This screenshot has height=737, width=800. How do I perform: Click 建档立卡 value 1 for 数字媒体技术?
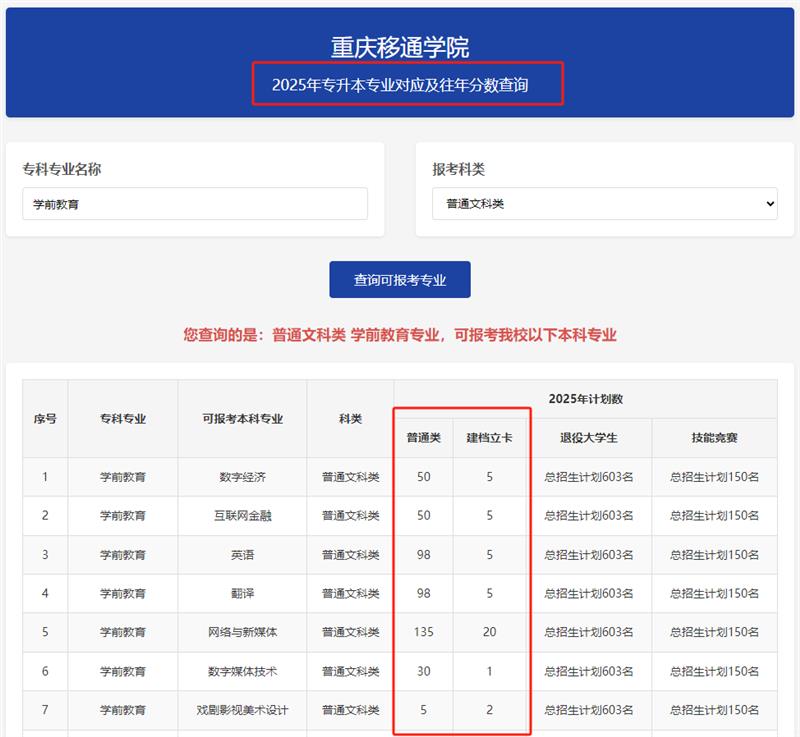(x=489, y=671)
